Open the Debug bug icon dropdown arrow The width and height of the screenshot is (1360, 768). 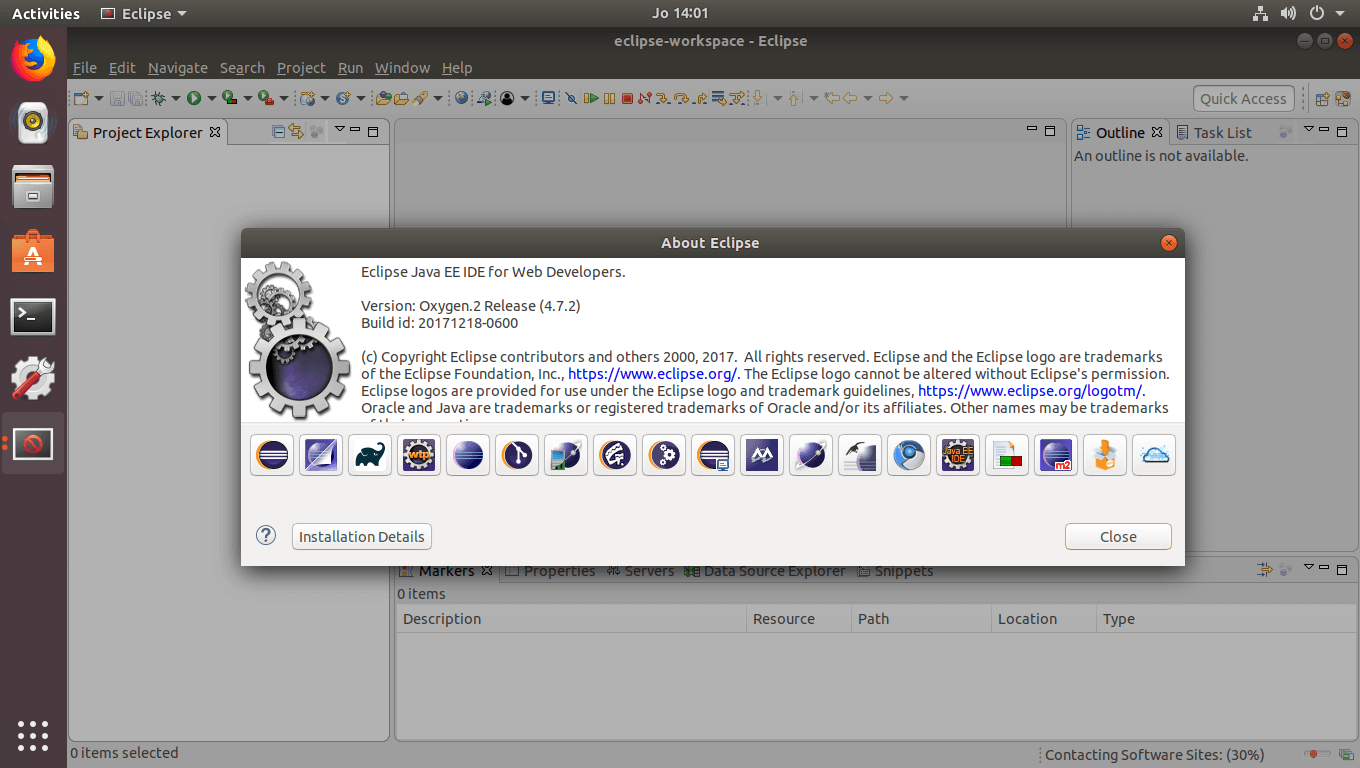[176, 99]
